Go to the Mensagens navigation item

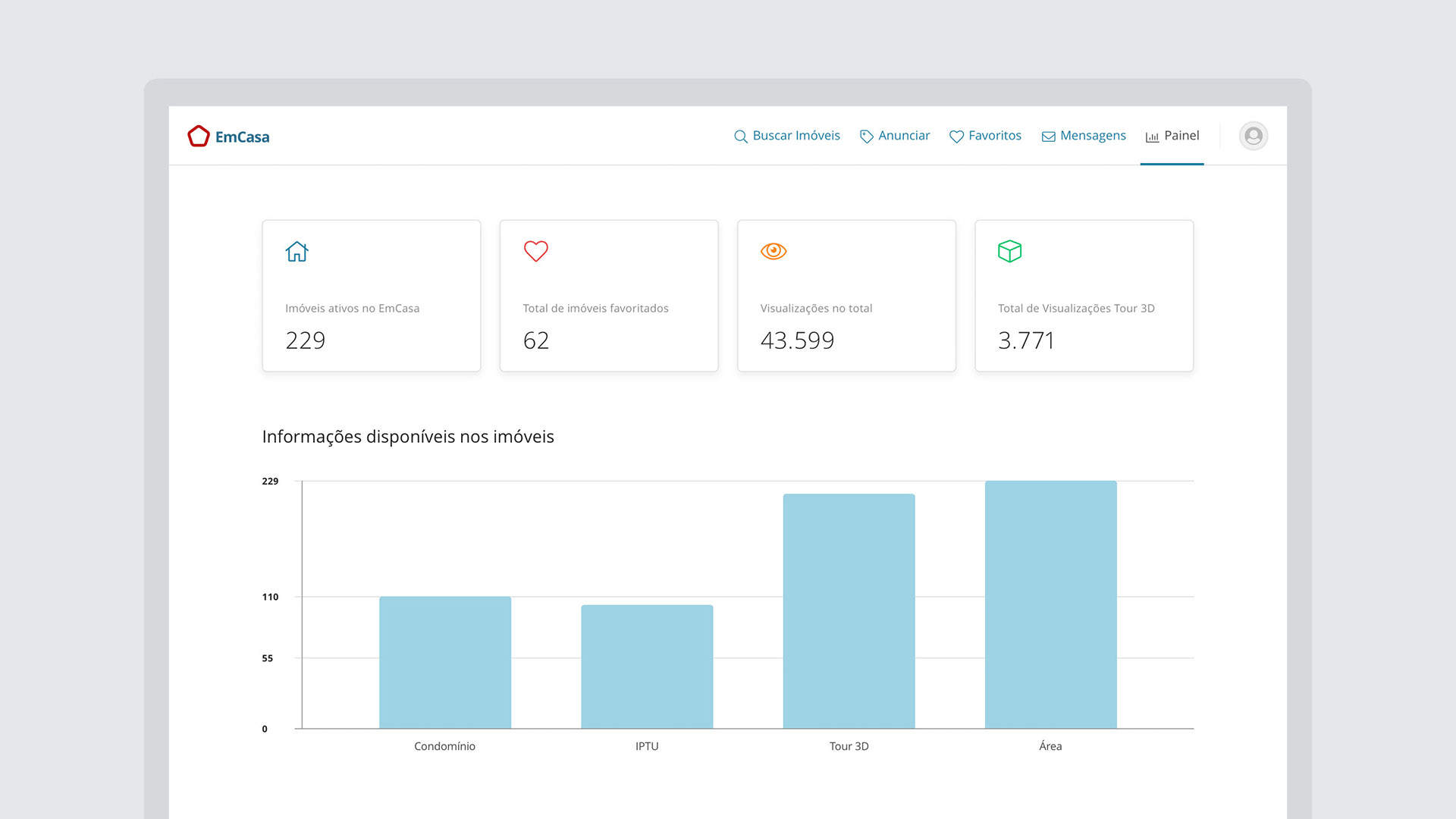1092,136
